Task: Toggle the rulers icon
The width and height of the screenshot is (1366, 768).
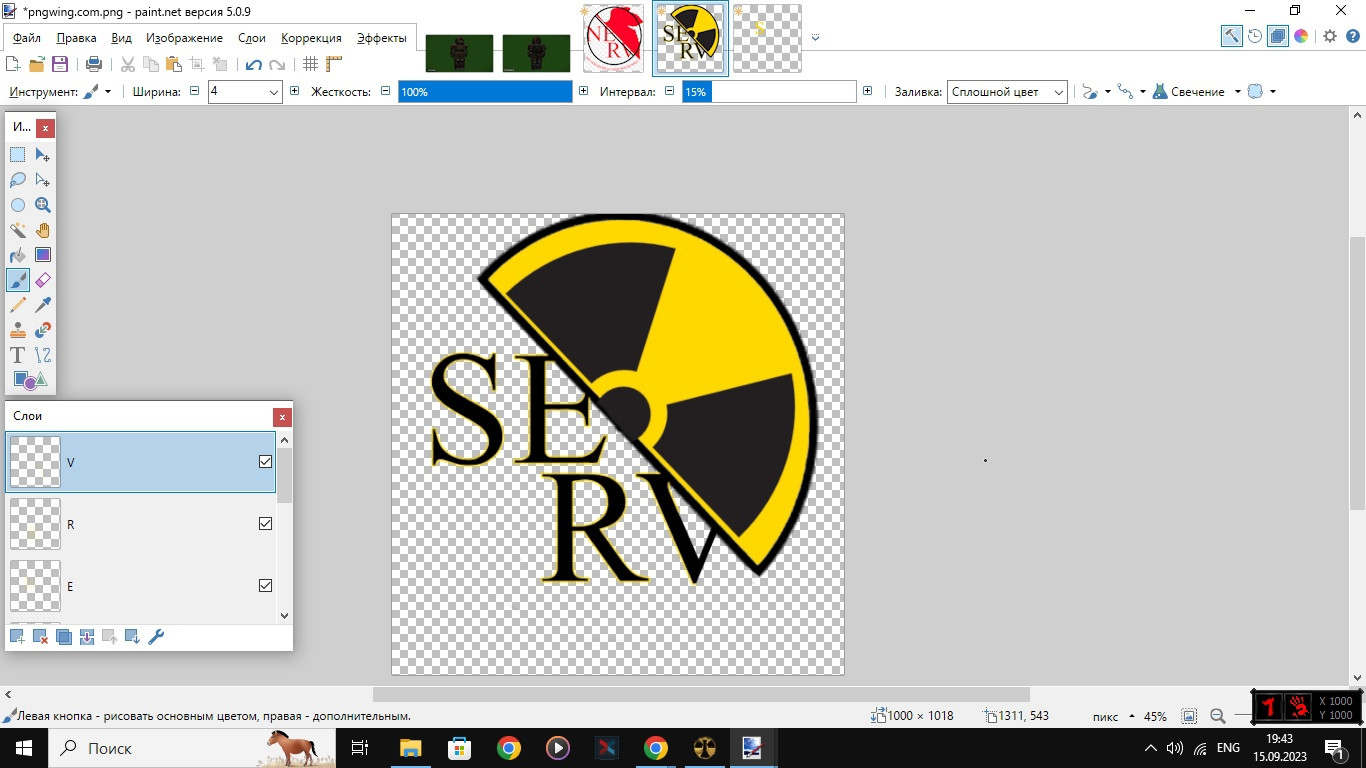Action: pyautogui.click(x=334, y=64)
